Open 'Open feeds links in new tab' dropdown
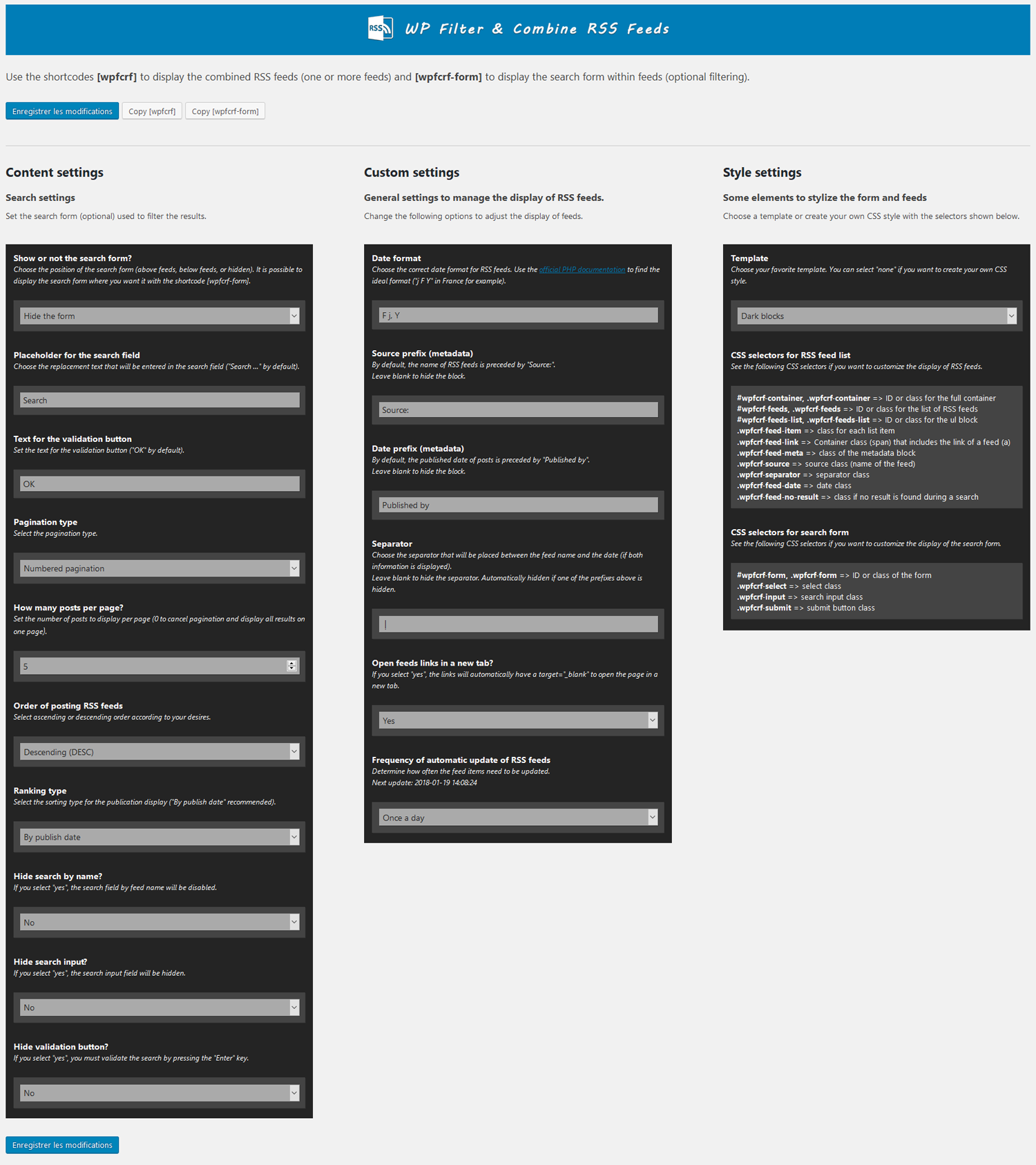 pyautogui.click(x=518, y=720)
